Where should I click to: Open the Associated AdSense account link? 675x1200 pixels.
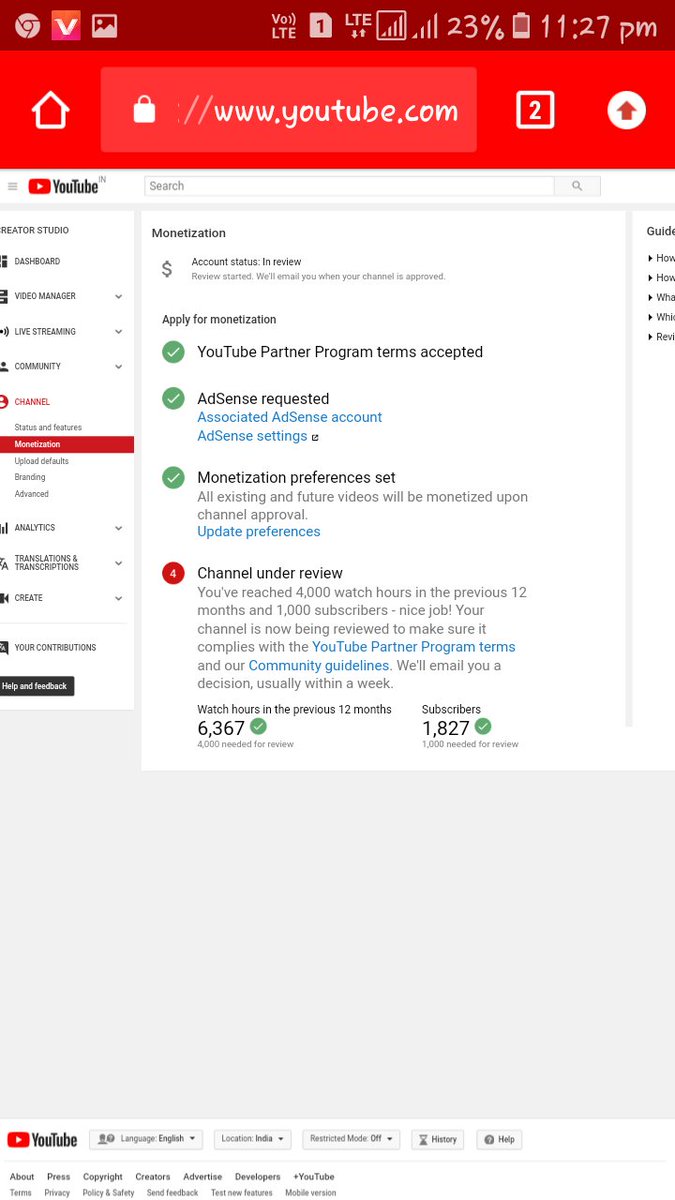pos(290,417)
